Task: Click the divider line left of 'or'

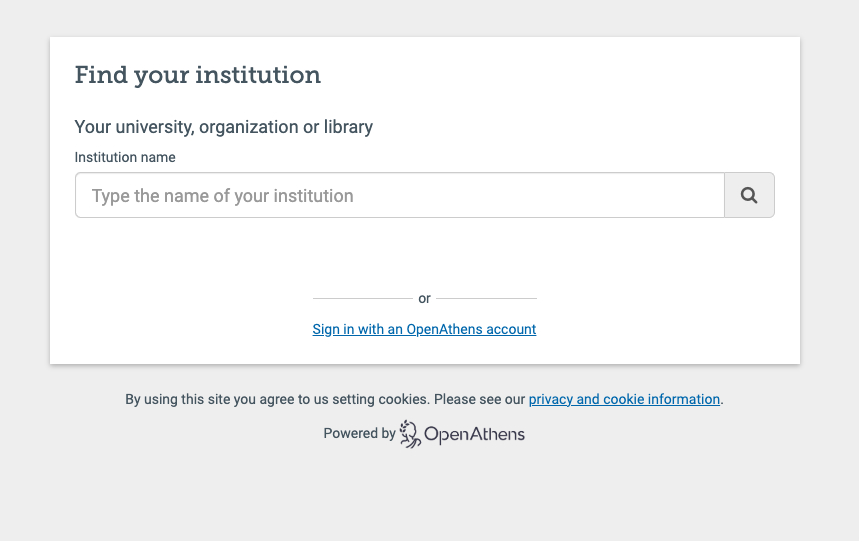Action: point(362,298)
